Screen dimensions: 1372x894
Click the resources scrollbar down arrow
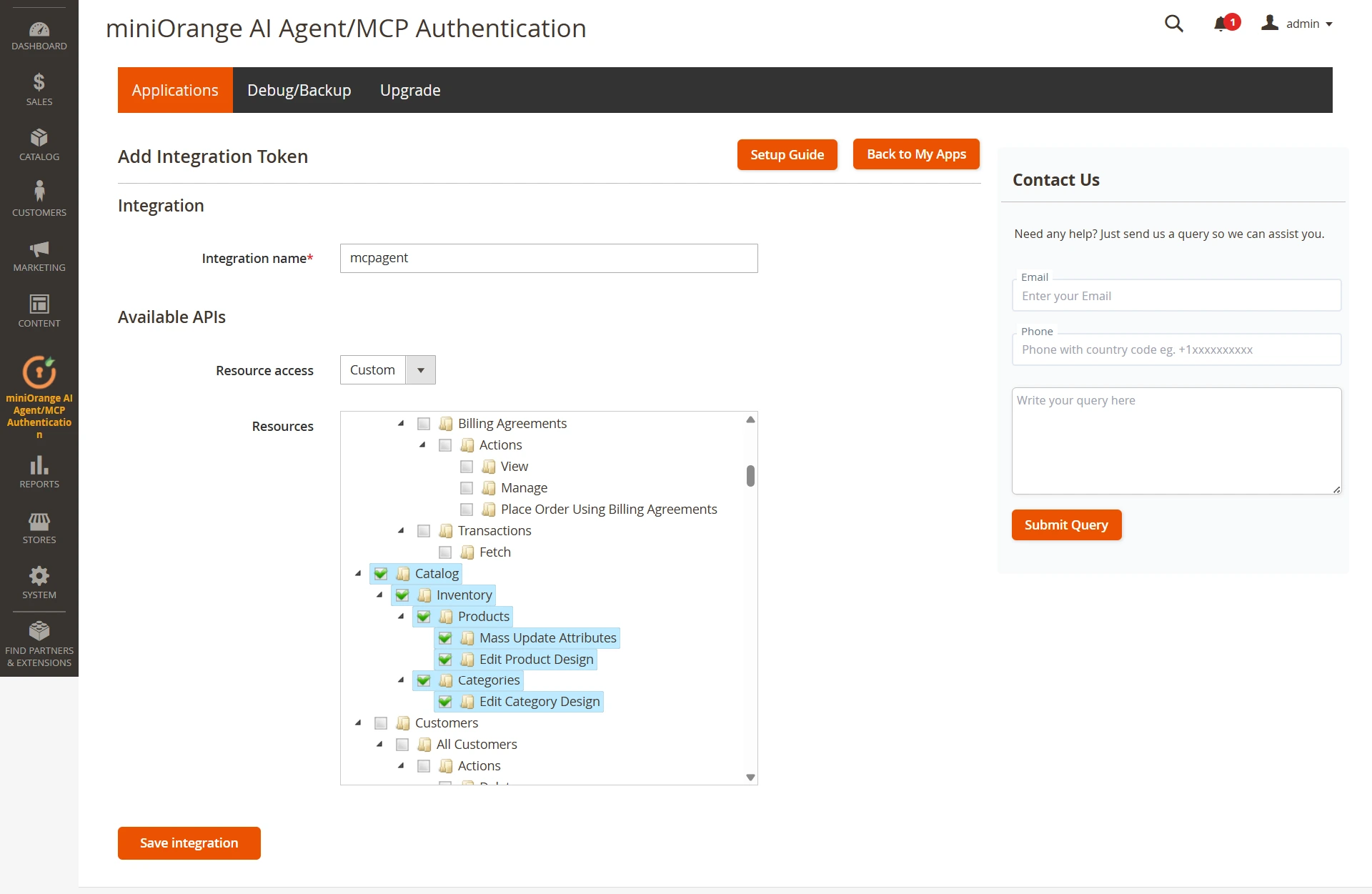tap(750, 778)
